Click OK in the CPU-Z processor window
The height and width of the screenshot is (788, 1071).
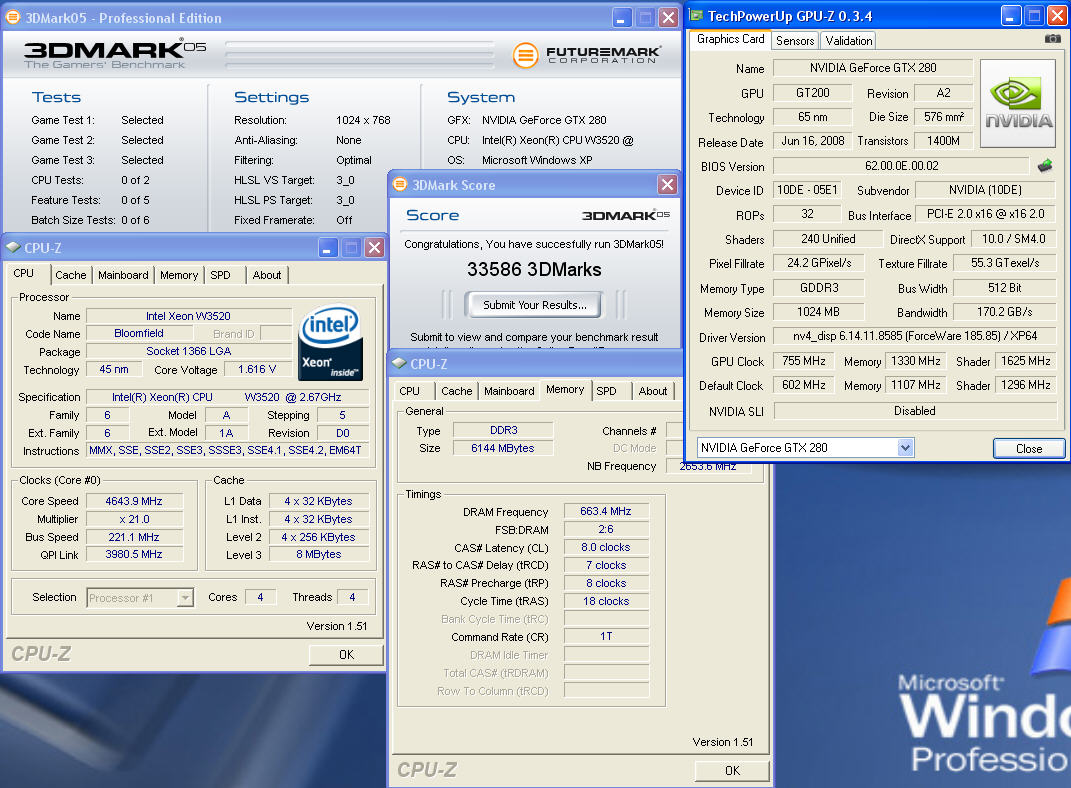[x=346, y=654]
